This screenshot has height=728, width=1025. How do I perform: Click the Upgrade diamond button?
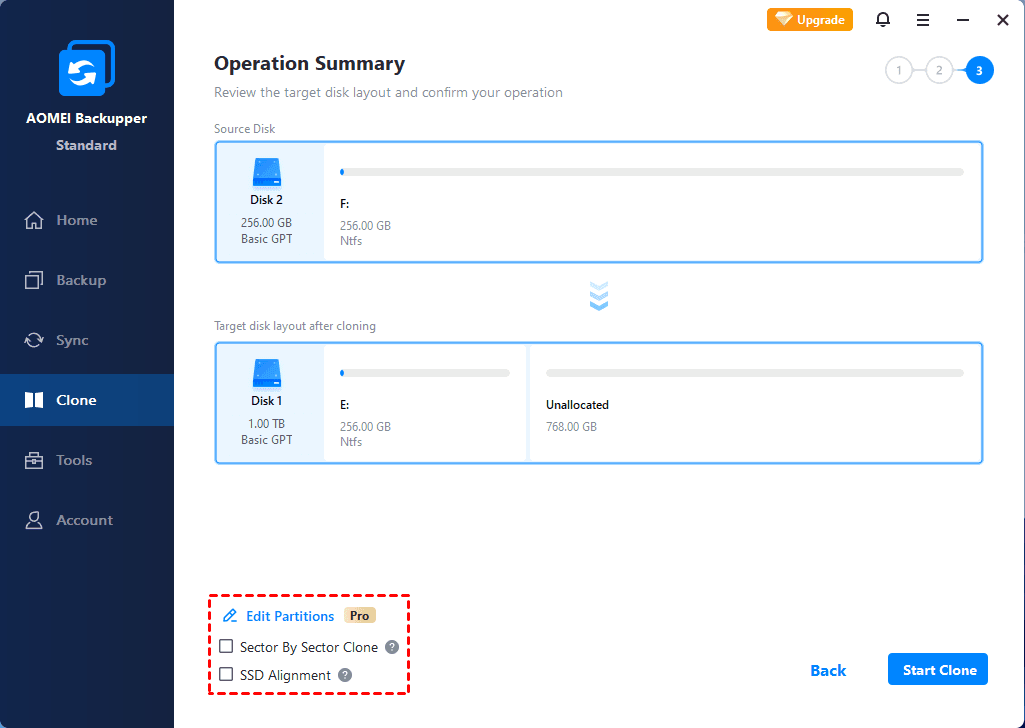click(x=809, y=20)
